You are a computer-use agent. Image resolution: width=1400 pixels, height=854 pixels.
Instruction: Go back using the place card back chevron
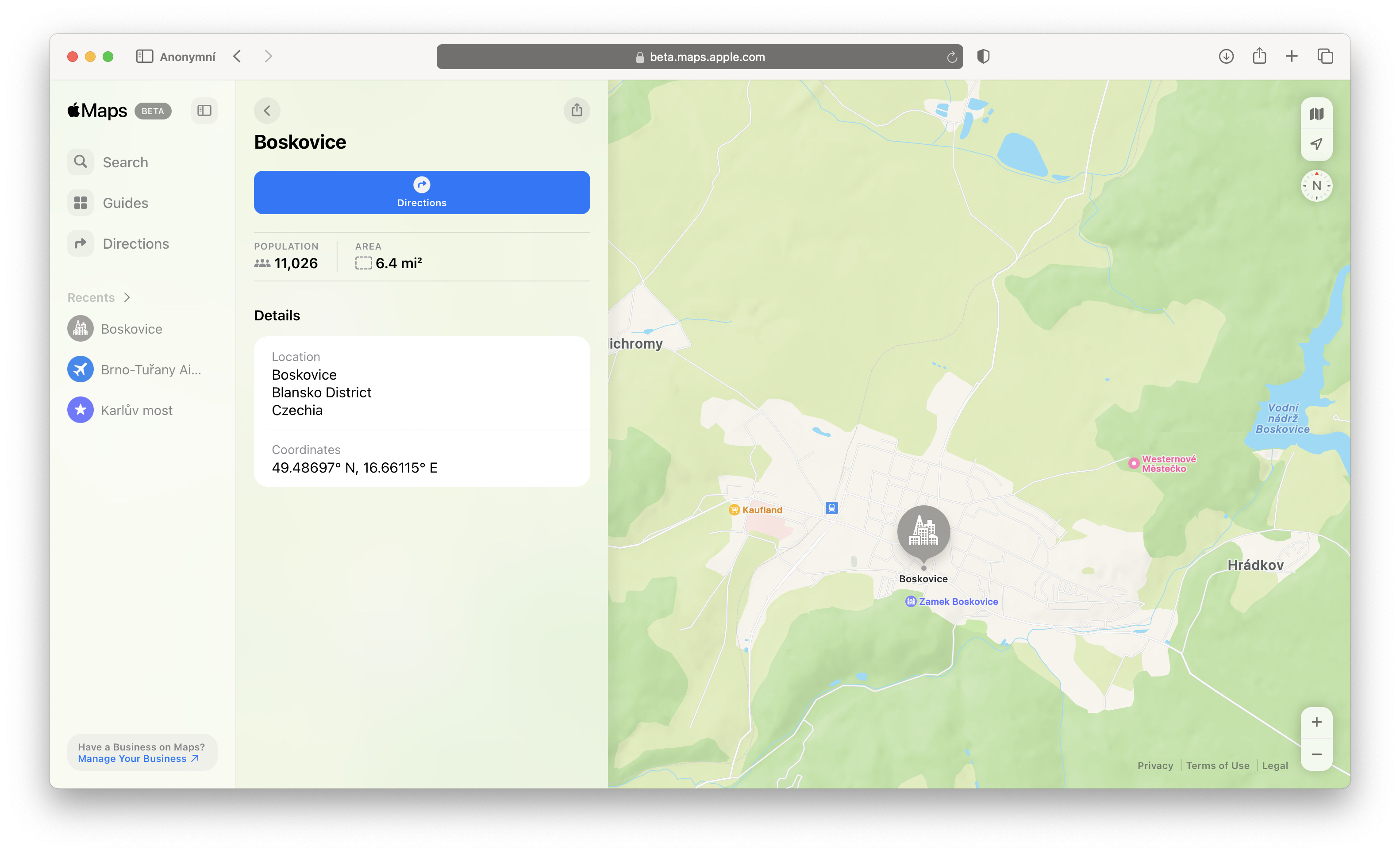click(x=268, y=110)
